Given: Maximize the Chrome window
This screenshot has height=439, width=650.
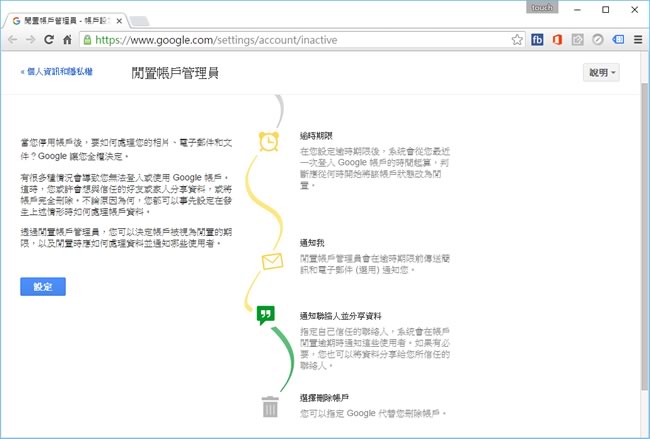Looking at the screenshot, I should 606,10.
